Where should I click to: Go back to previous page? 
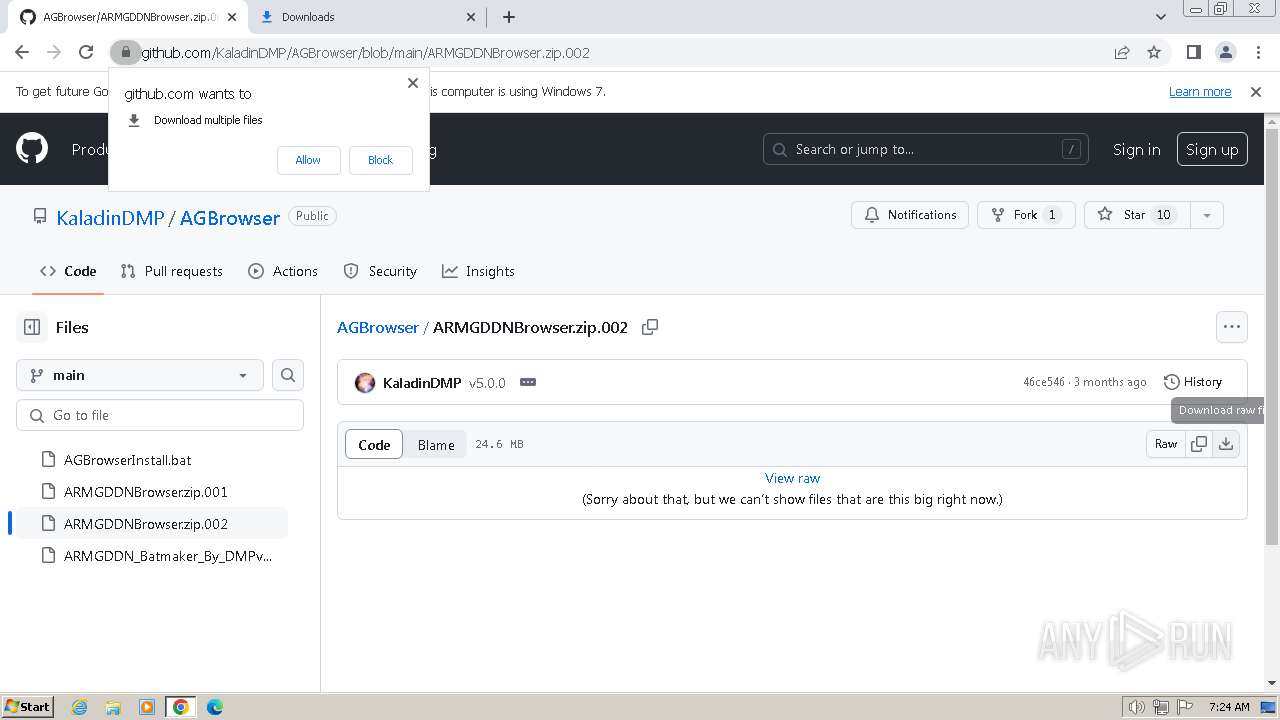tap(22, 52)
